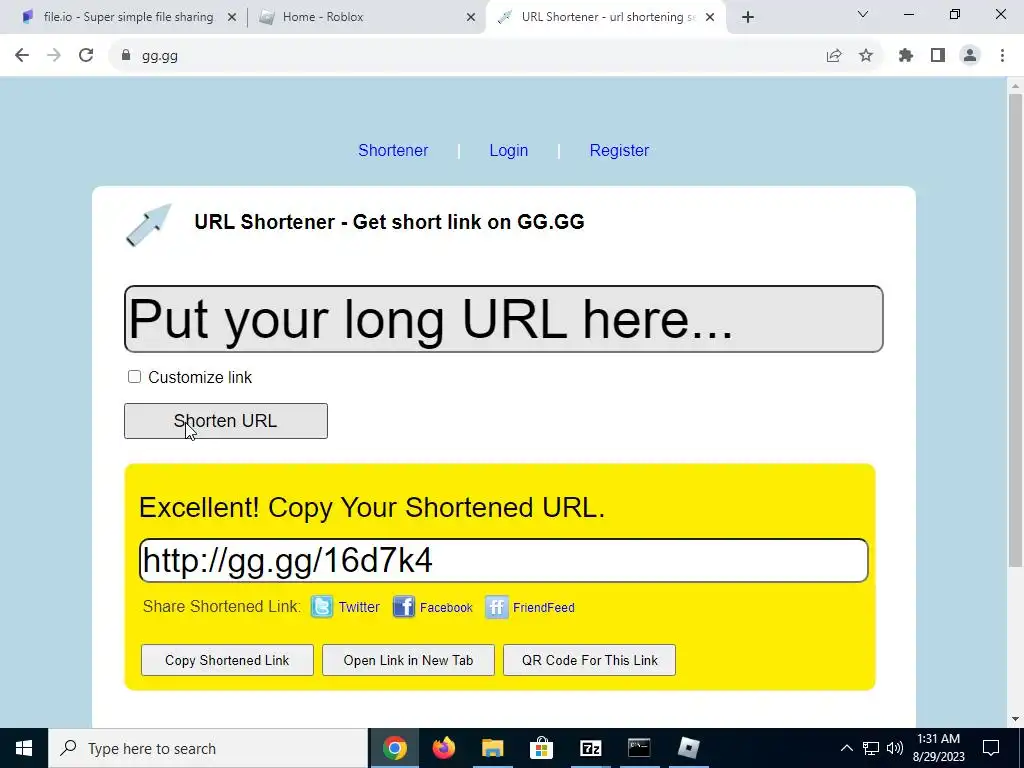This screenshot has width=1024, height=768.
Task: Close the URL Shortener tab
Action: pos(710,17)
